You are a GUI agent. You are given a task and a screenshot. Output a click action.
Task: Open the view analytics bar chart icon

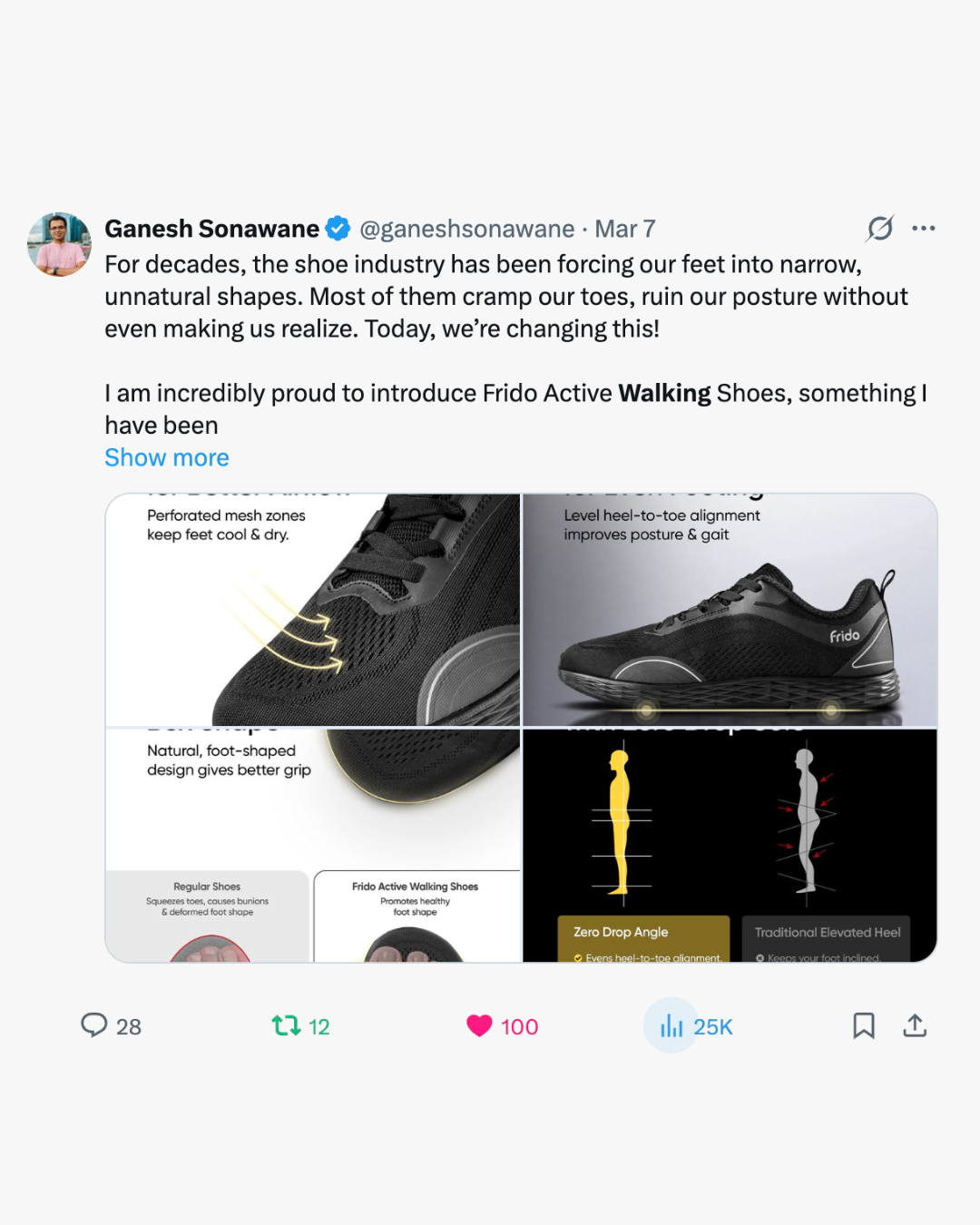coord(671,1025)
